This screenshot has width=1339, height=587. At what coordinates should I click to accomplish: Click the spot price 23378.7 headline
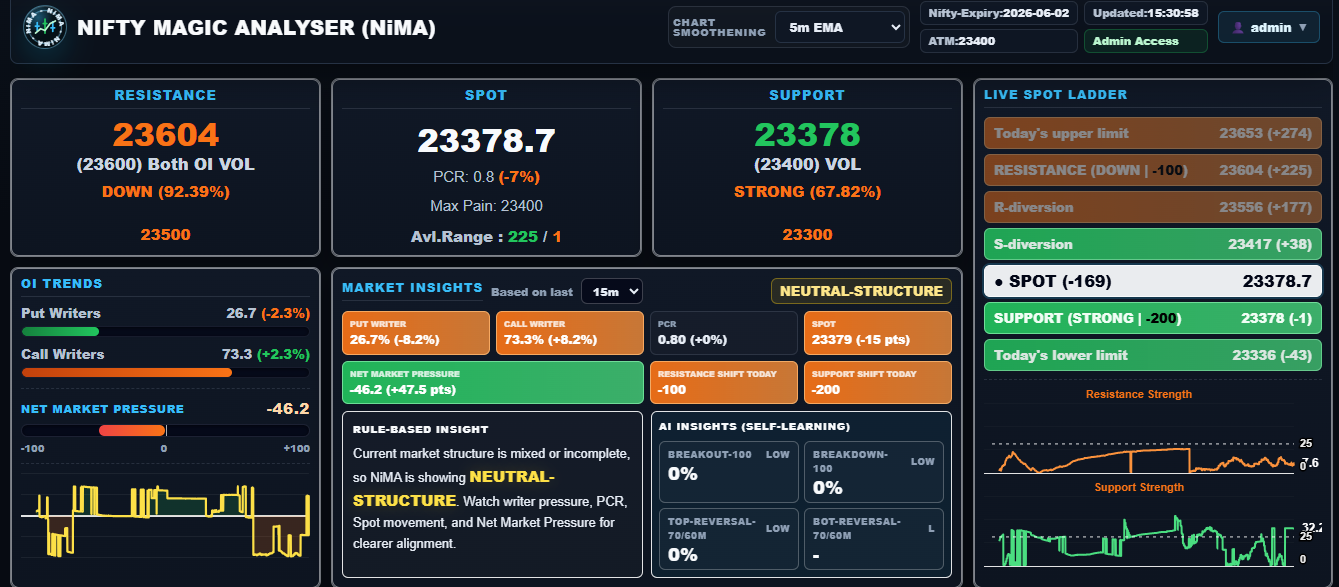point(486,141)
